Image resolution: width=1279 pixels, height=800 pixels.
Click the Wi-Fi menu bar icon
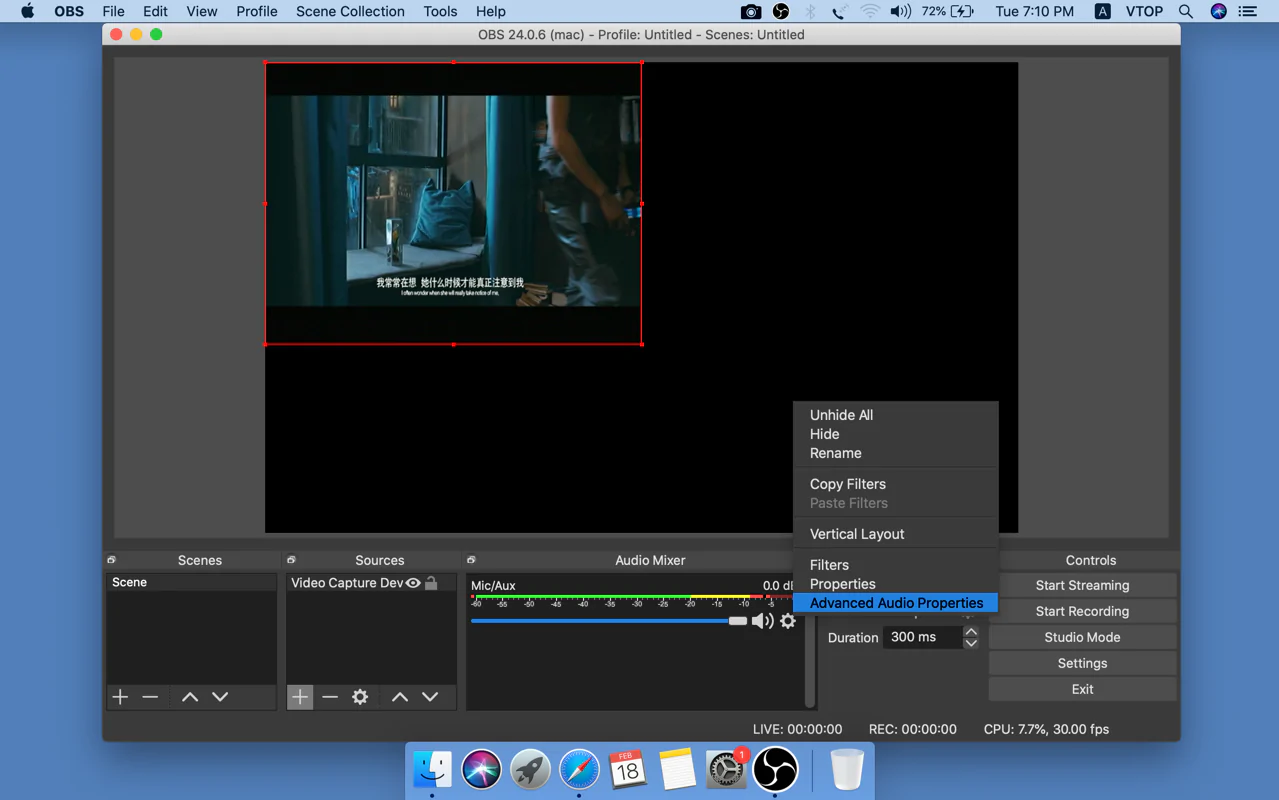pyautogui.click(x=870, y=11)
